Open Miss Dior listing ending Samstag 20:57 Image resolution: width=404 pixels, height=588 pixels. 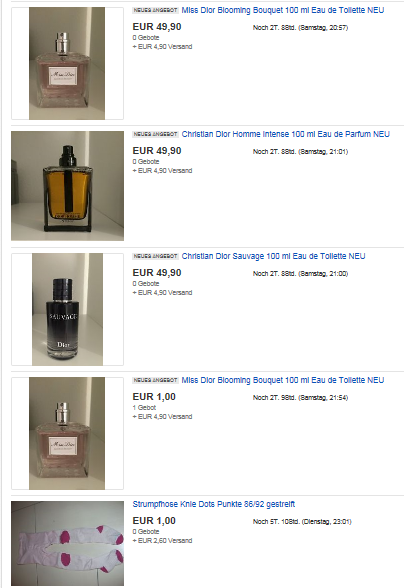[283, 10]
